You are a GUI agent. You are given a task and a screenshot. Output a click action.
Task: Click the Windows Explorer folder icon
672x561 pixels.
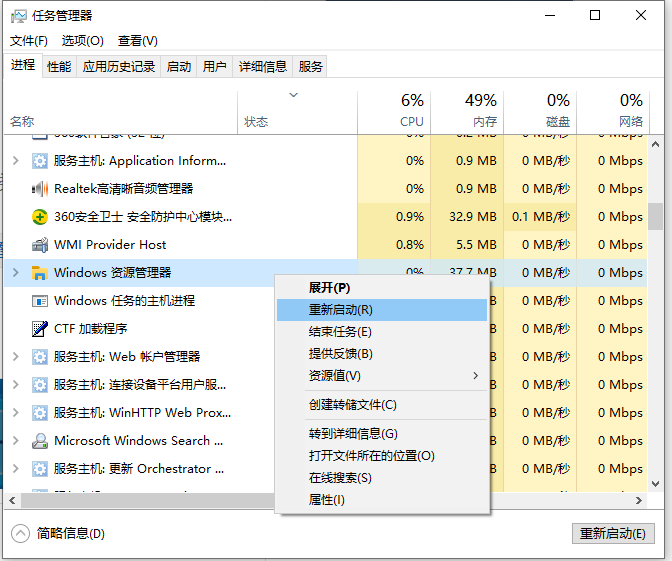pos(40,273)
